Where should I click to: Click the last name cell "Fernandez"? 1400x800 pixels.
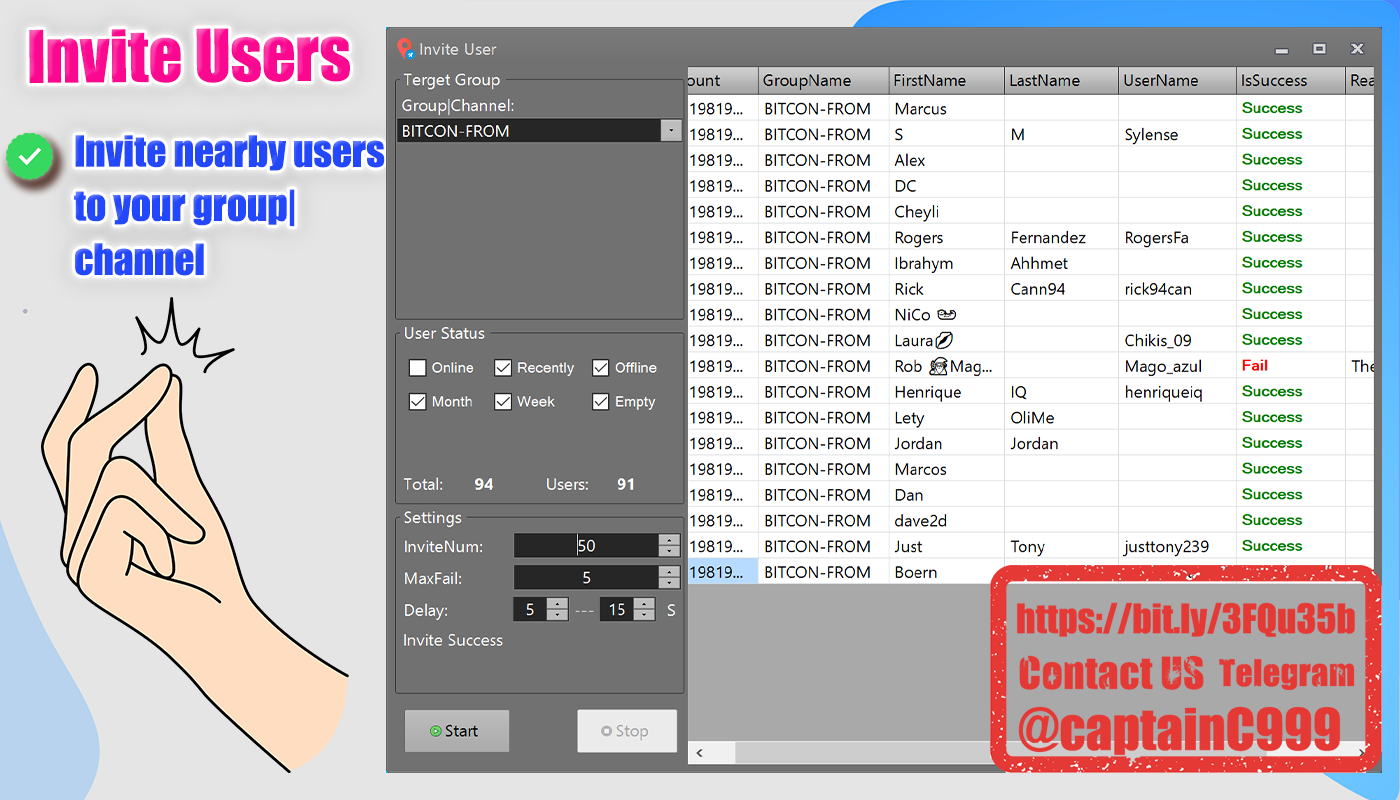click(x=1061, y=238)
